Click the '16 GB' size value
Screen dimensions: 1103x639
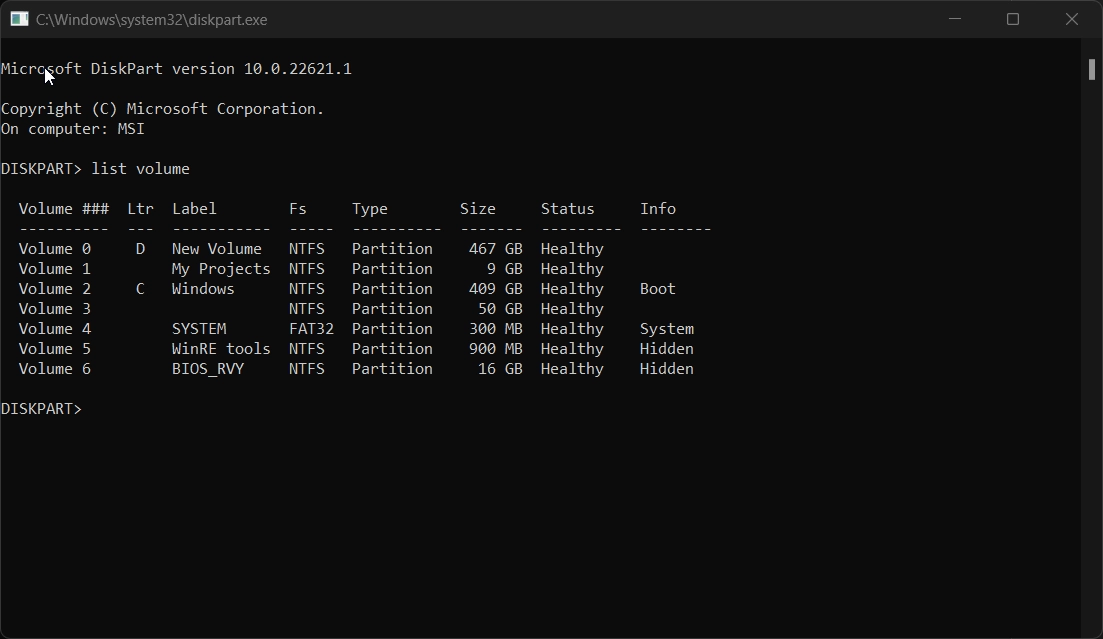[500, 369]
